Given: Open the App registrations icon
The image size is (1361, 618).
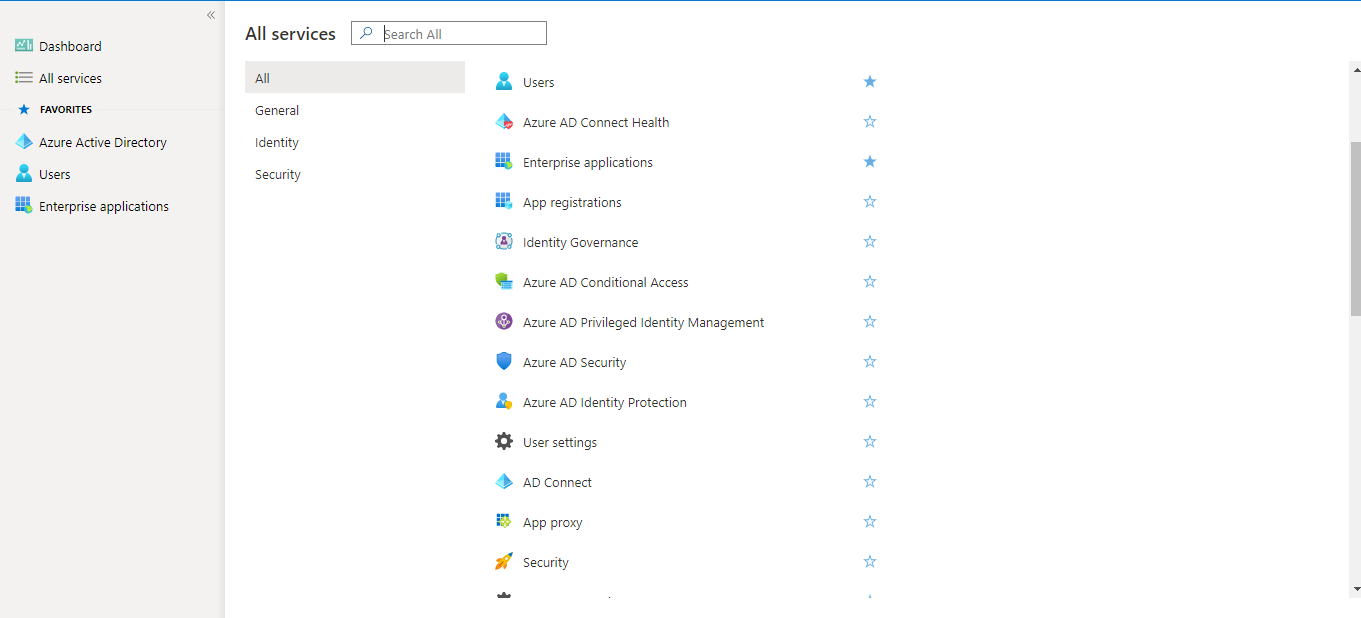Looking at the screenshot, I should (504, 202).
